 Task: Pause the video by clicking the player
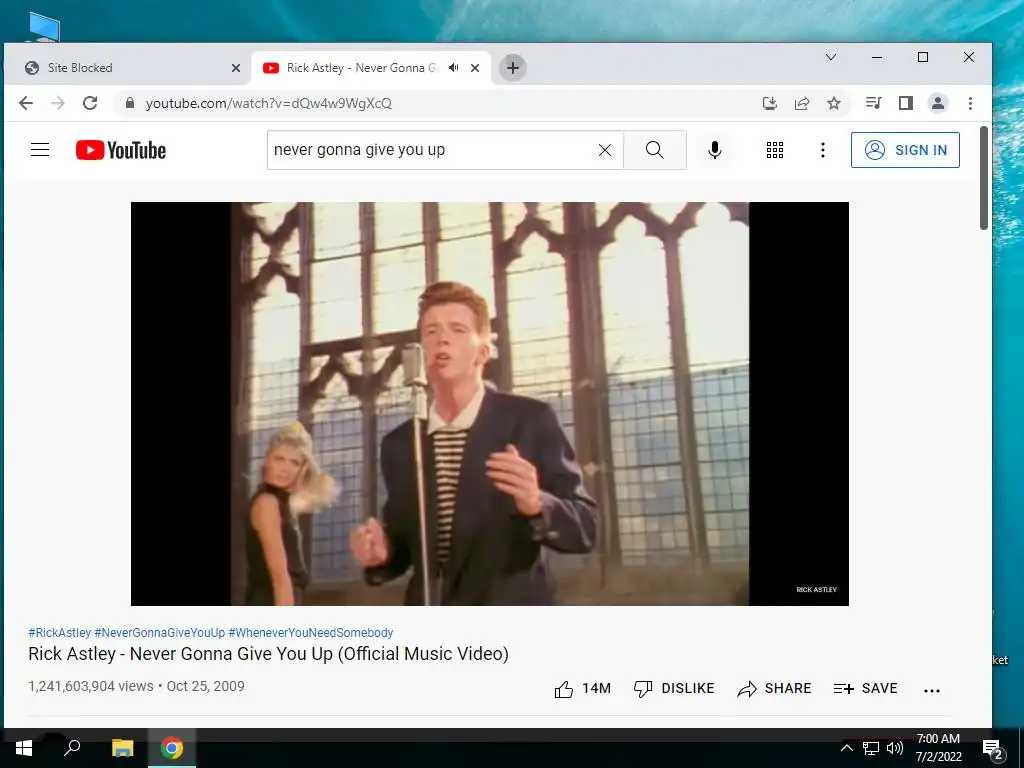(x=490, y=404)
